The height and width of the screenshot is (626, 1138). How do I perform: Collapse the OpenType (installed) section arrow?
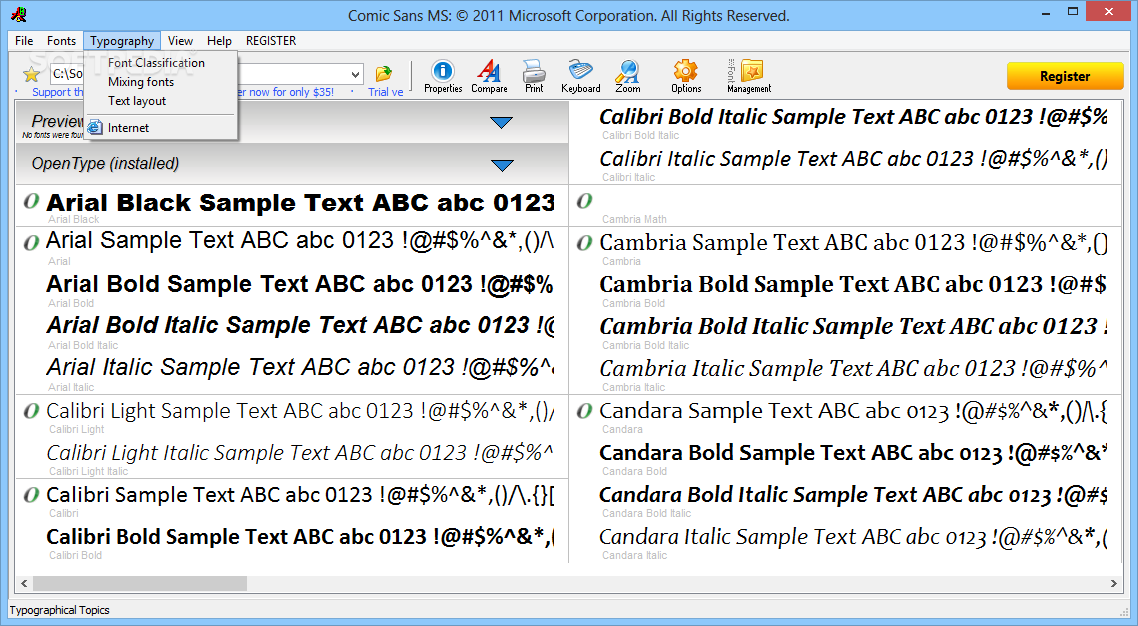502,165
